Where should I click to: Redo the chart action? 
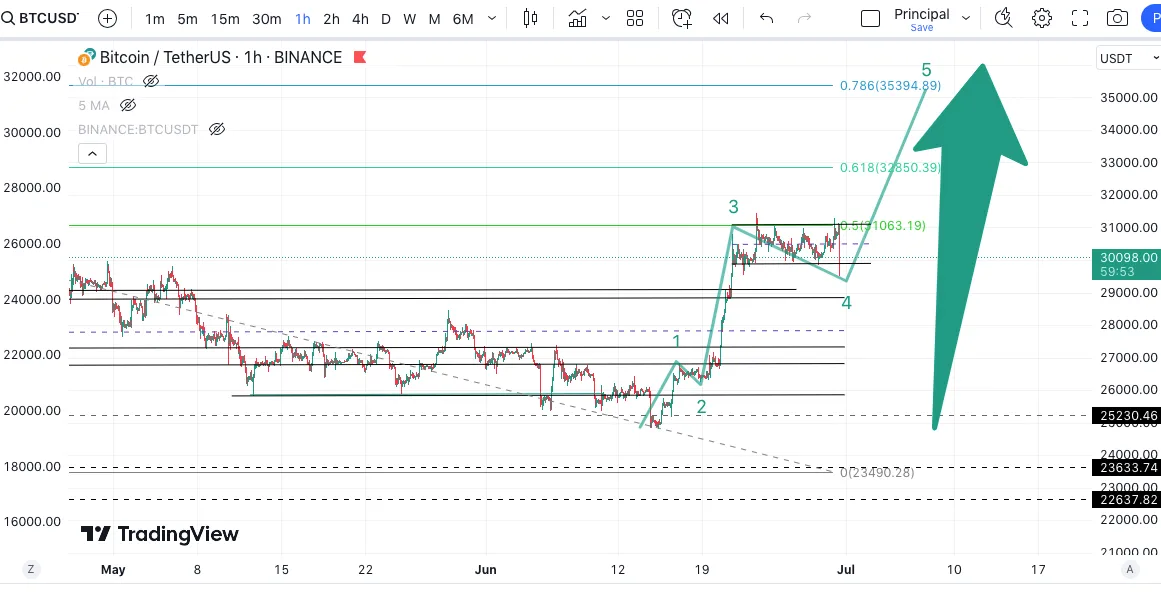804,18
